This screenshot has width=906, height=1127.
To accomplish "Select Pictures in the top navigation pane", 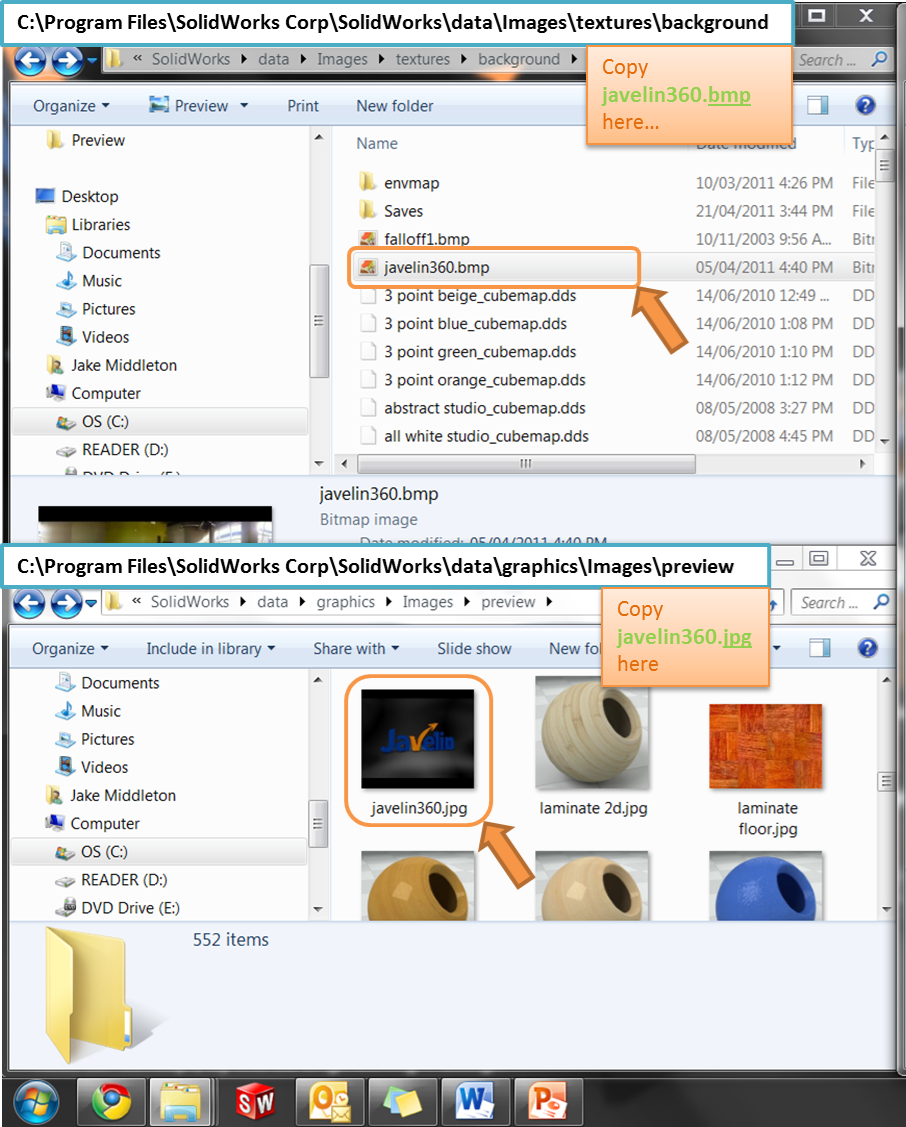I will [96, 308].
